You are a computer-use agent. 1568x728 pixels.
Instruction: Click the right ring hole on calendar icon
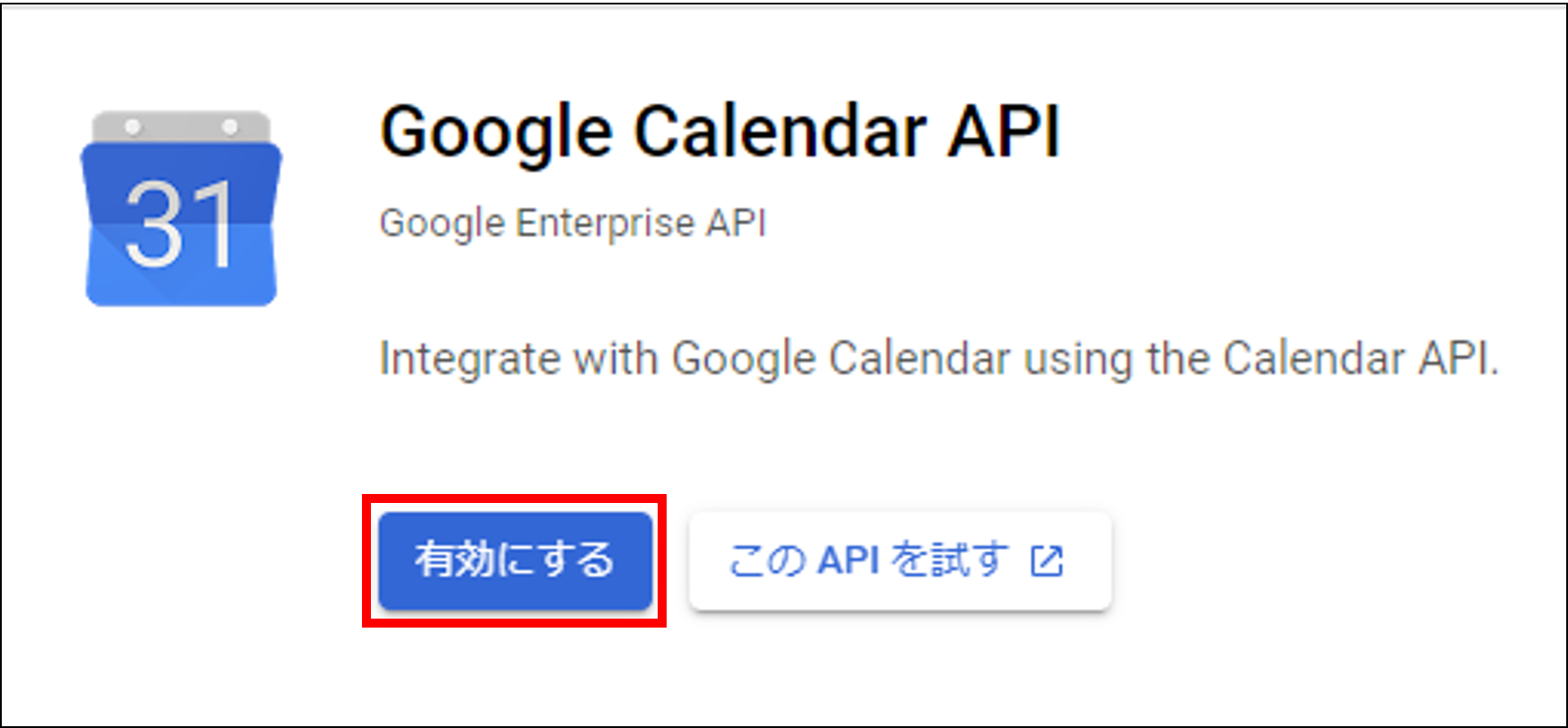point(229,126)
